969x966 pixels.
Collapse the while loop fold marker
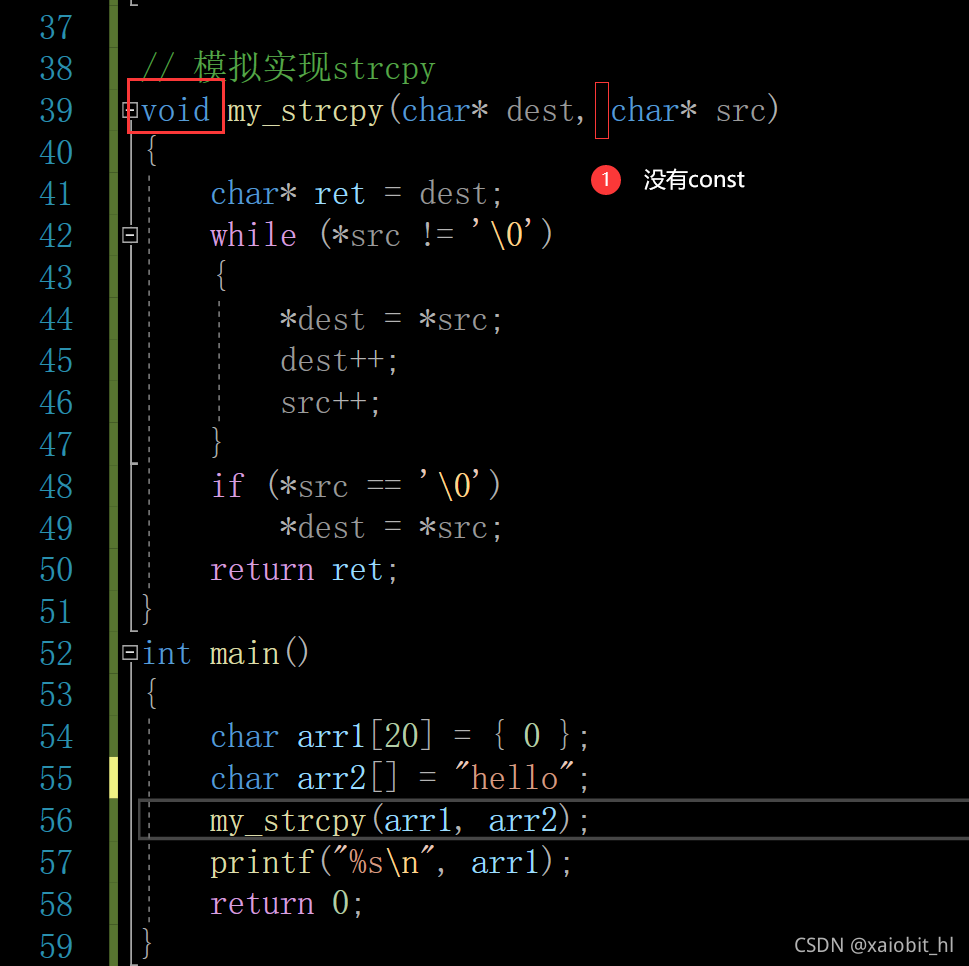pos(129,235)
